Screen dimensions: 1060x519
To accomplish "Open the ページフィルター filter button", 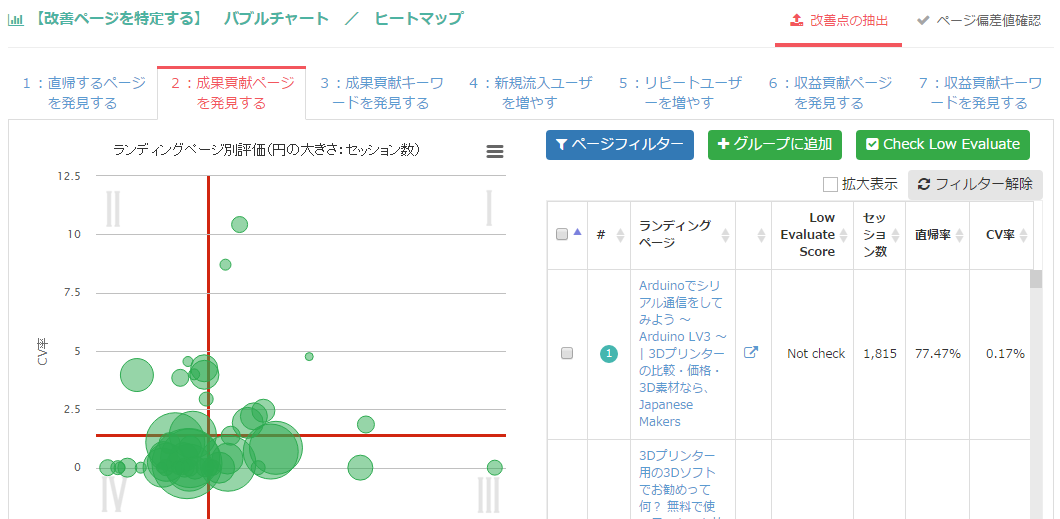I will (x=620, y=144).
